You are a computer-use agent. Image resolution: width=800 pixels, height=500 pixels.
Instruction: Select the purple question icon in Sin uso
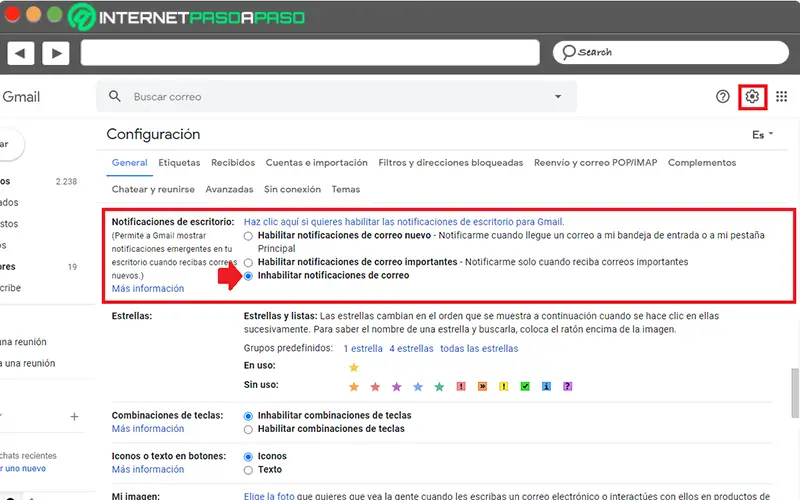tap(567, 386)
